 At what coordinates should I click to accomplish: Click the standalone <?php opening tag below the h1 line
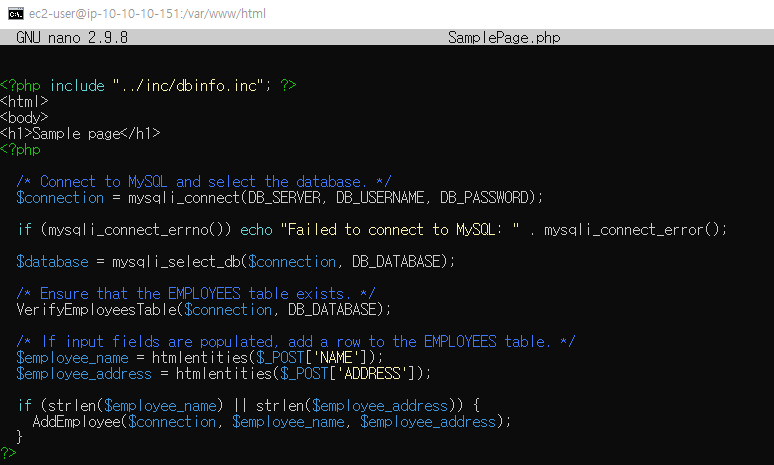[20, 150]
